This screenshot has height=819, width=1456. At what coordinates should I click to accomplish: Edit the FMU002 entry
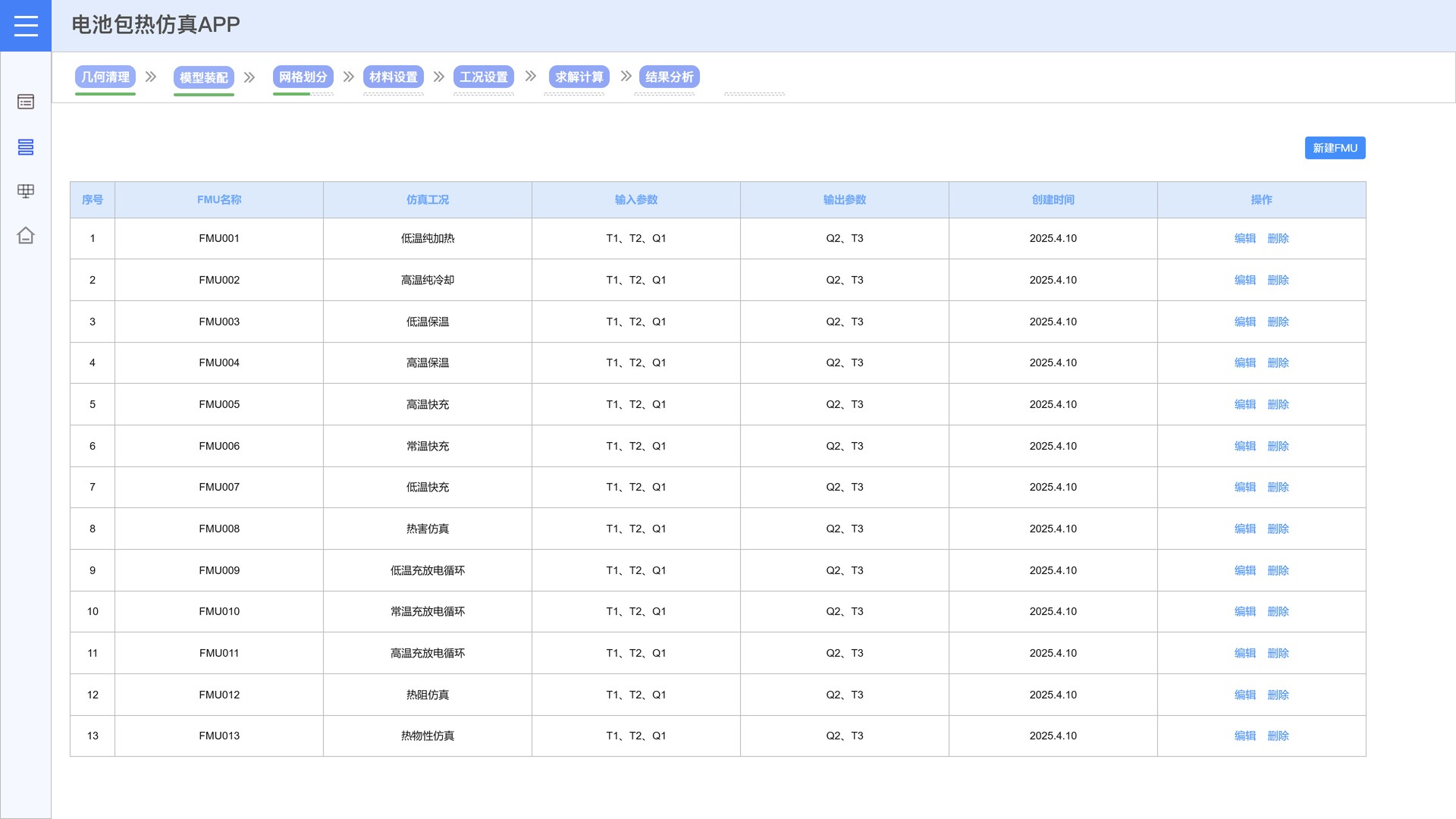tap(1245, 281)
